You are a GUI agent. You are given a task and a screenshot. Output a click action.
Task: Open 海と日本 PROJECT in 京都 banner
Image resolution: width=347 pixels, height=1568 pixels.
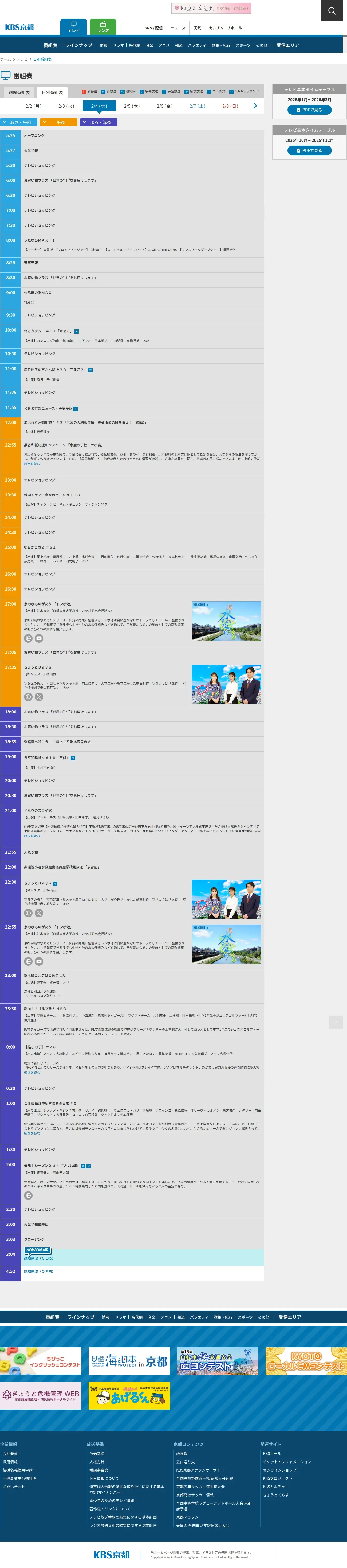coord(129,1361)
